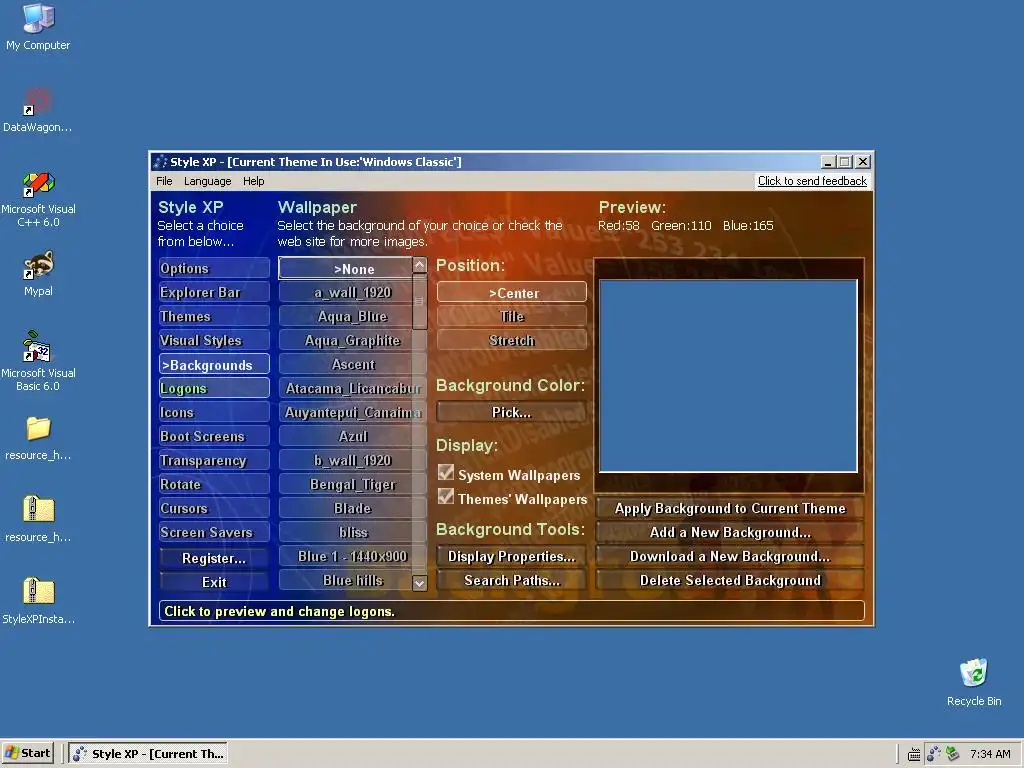Toggle the System Wallpapers checkbox
Image resolution: width=1024 pixels, height=768 pixels.
coord(446,473)
